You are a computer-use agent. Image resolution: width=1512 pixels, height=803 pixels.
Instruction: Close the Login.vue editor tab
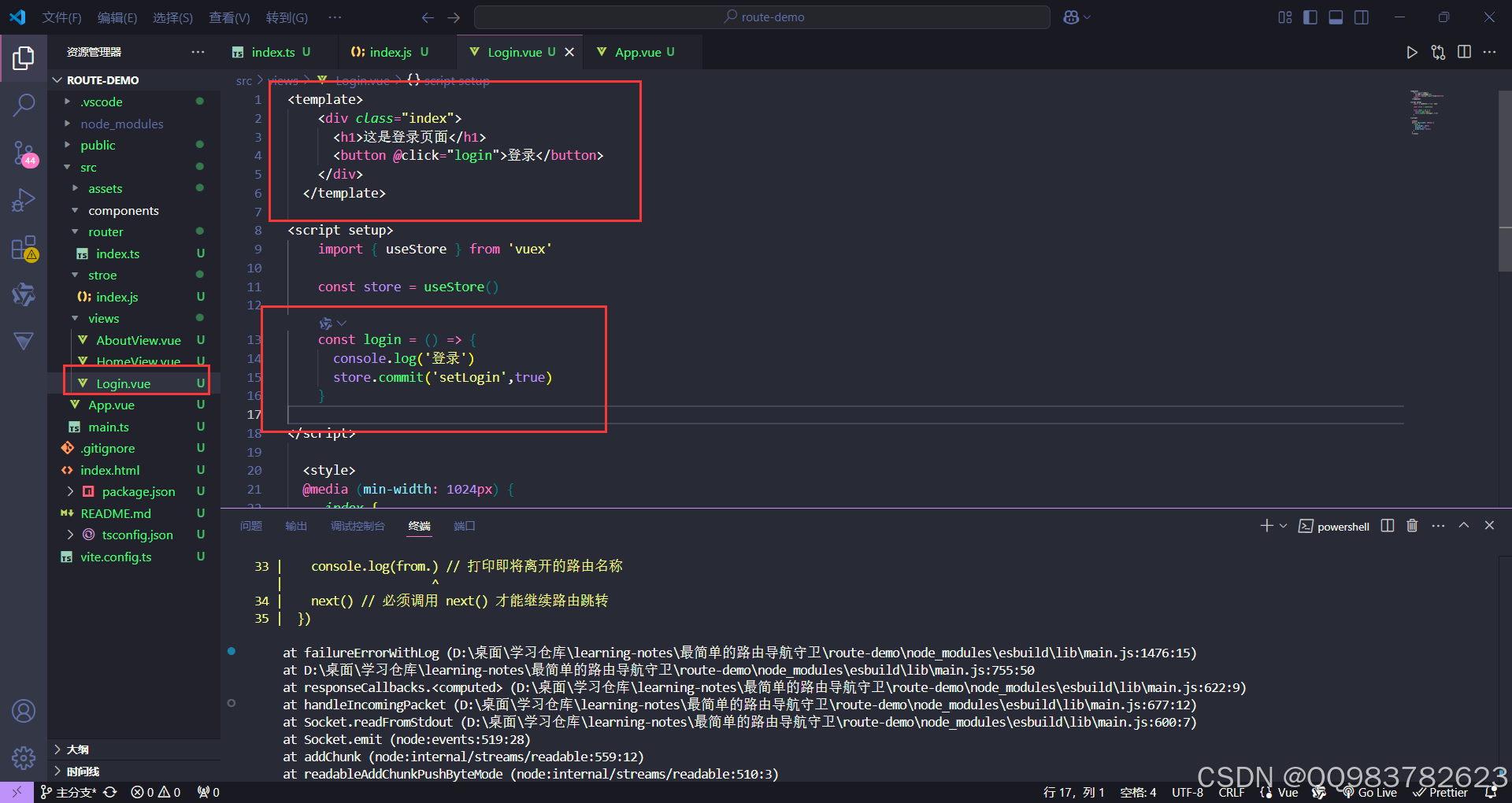569,52
